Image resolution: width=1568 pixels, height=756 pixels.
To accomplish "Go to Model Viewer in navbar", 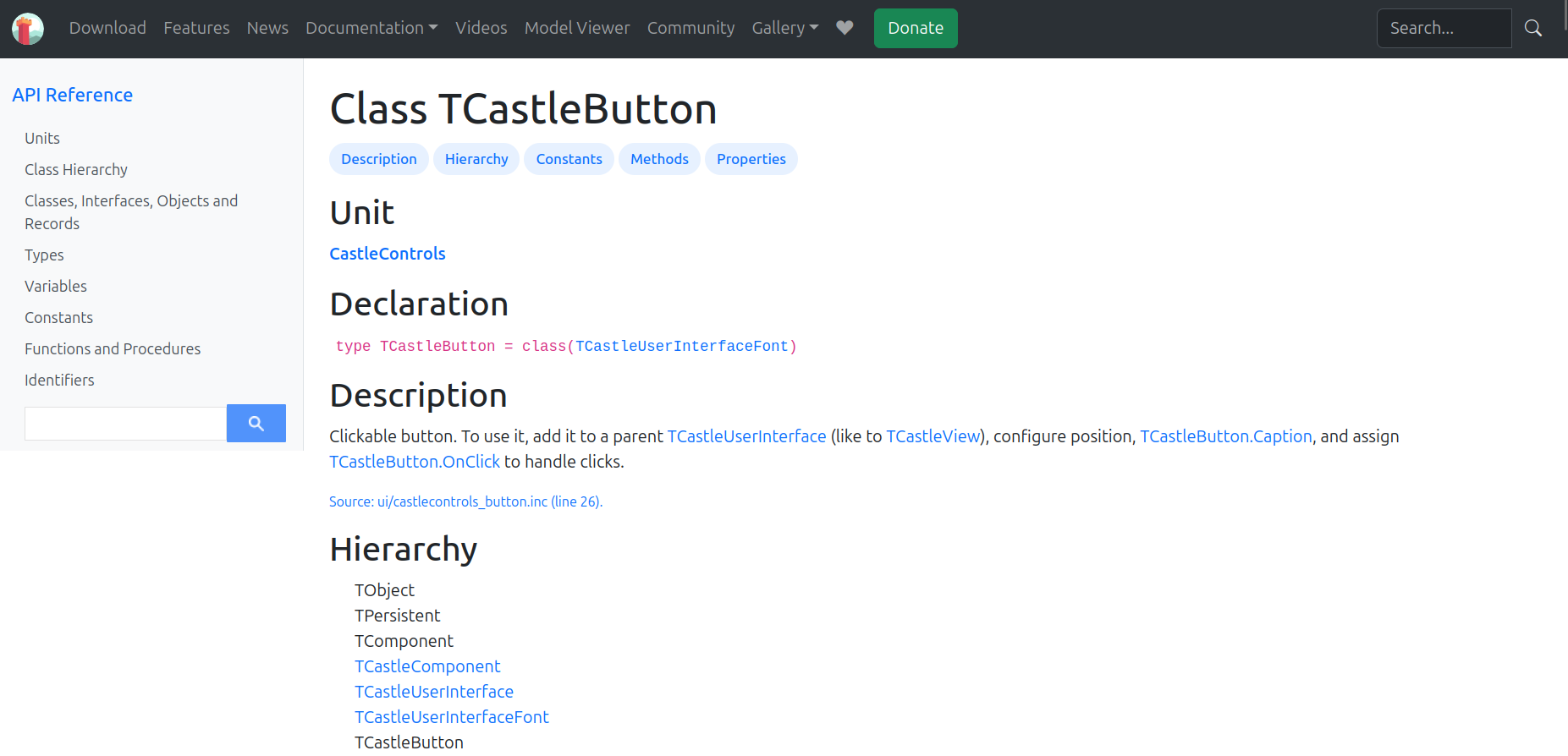I will [576, 28].
